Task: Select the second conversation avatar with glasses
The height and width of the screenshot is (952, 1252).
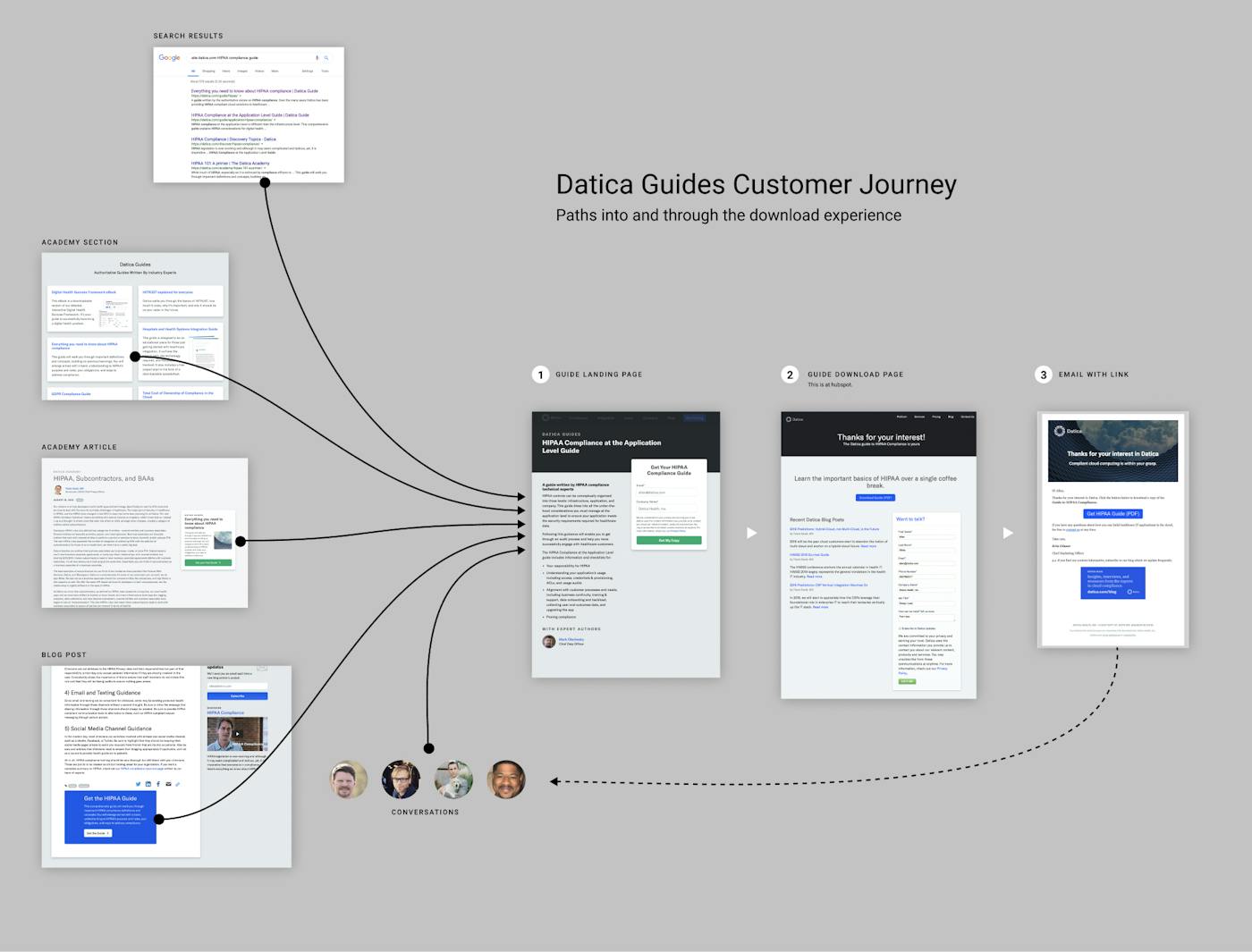Action: pos(401,779)
